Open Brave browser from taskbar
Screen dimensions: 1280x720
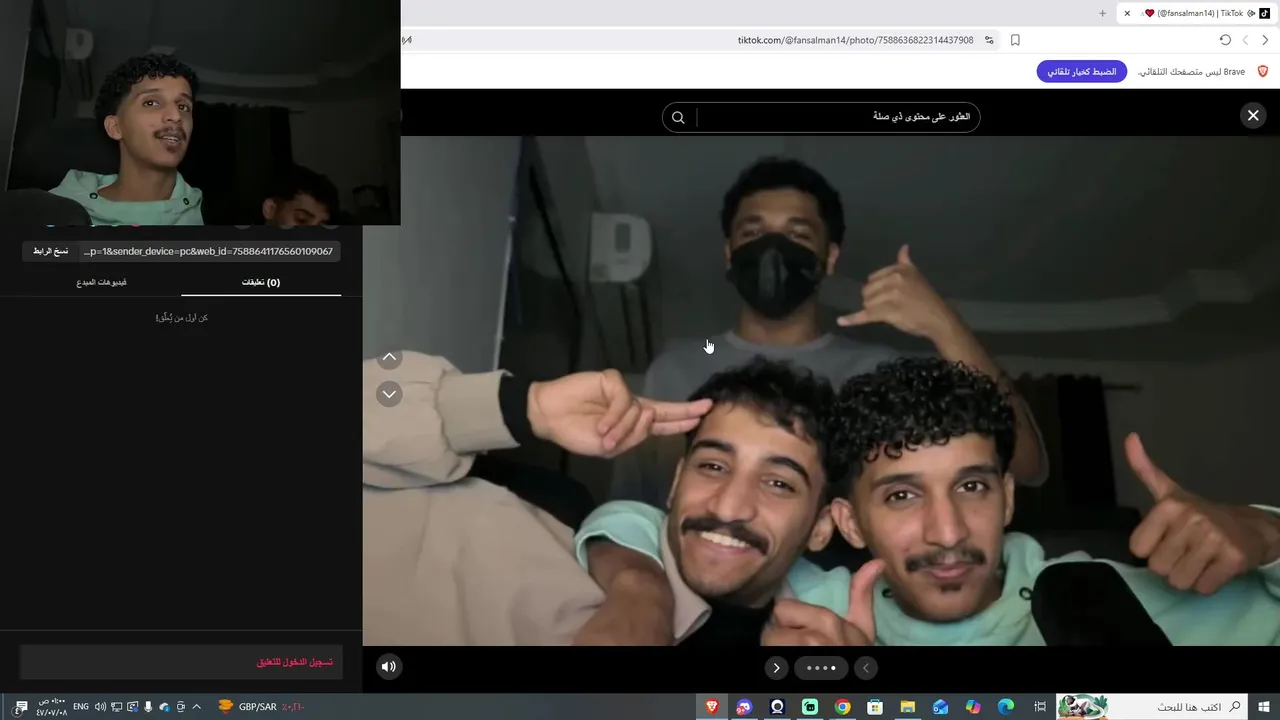pos(712,707)
